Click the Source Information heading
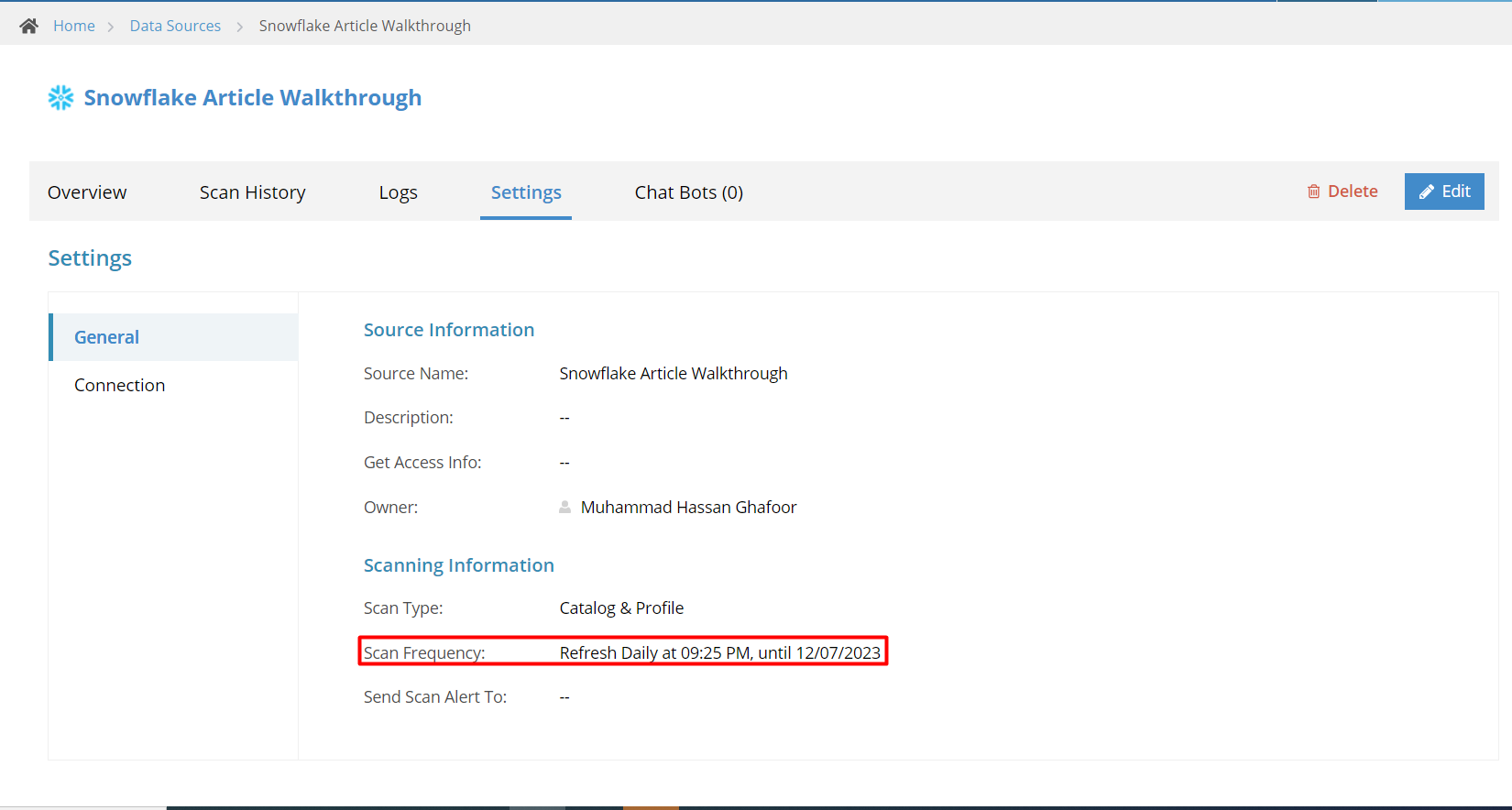This screenshot has width=1512, height=810. click(449, 330)
